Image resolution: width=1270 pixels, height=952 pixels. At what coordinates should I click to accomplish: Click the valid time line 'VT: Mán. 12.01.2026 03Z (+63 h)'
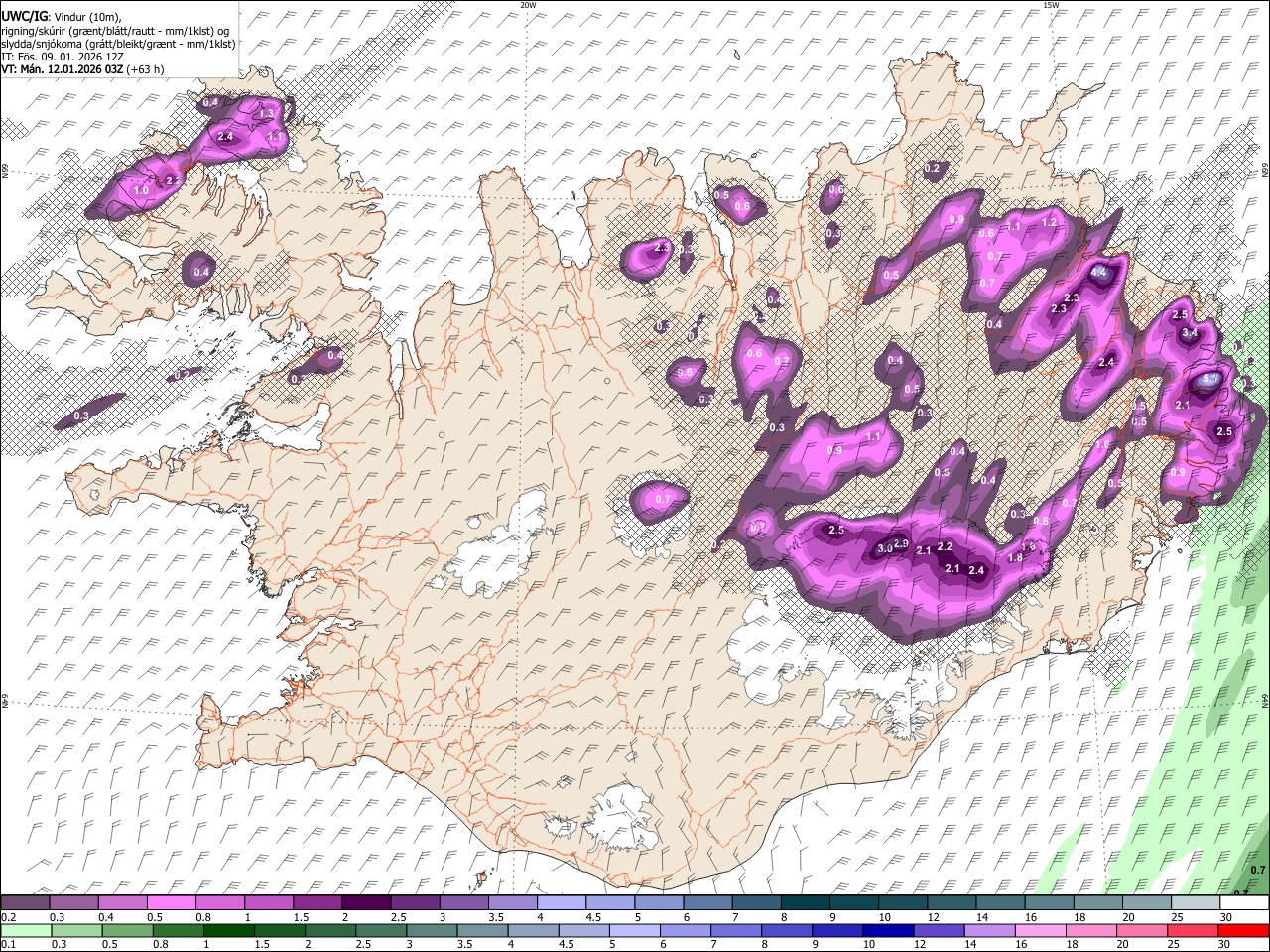click(82, 69)
